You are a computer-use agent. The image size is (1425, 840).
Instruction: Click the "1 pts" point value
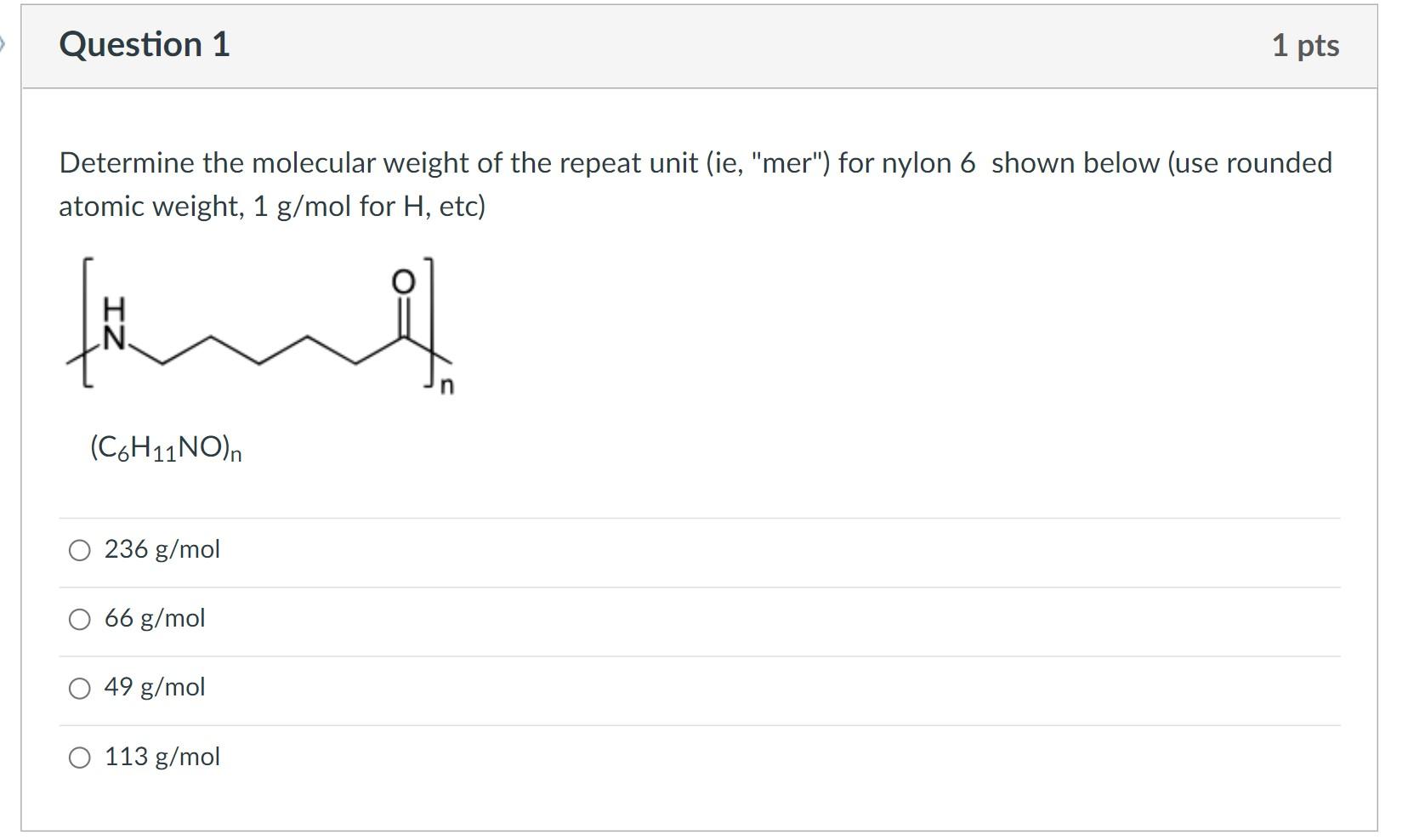pos(1304,45)
